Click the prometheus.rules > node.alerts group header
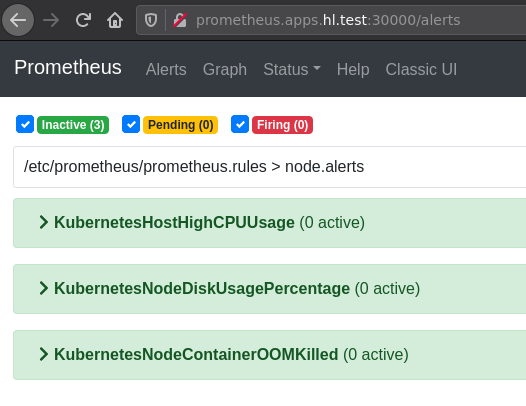Image resolution: width=526 pixels, height=406 pixels. 270,167
